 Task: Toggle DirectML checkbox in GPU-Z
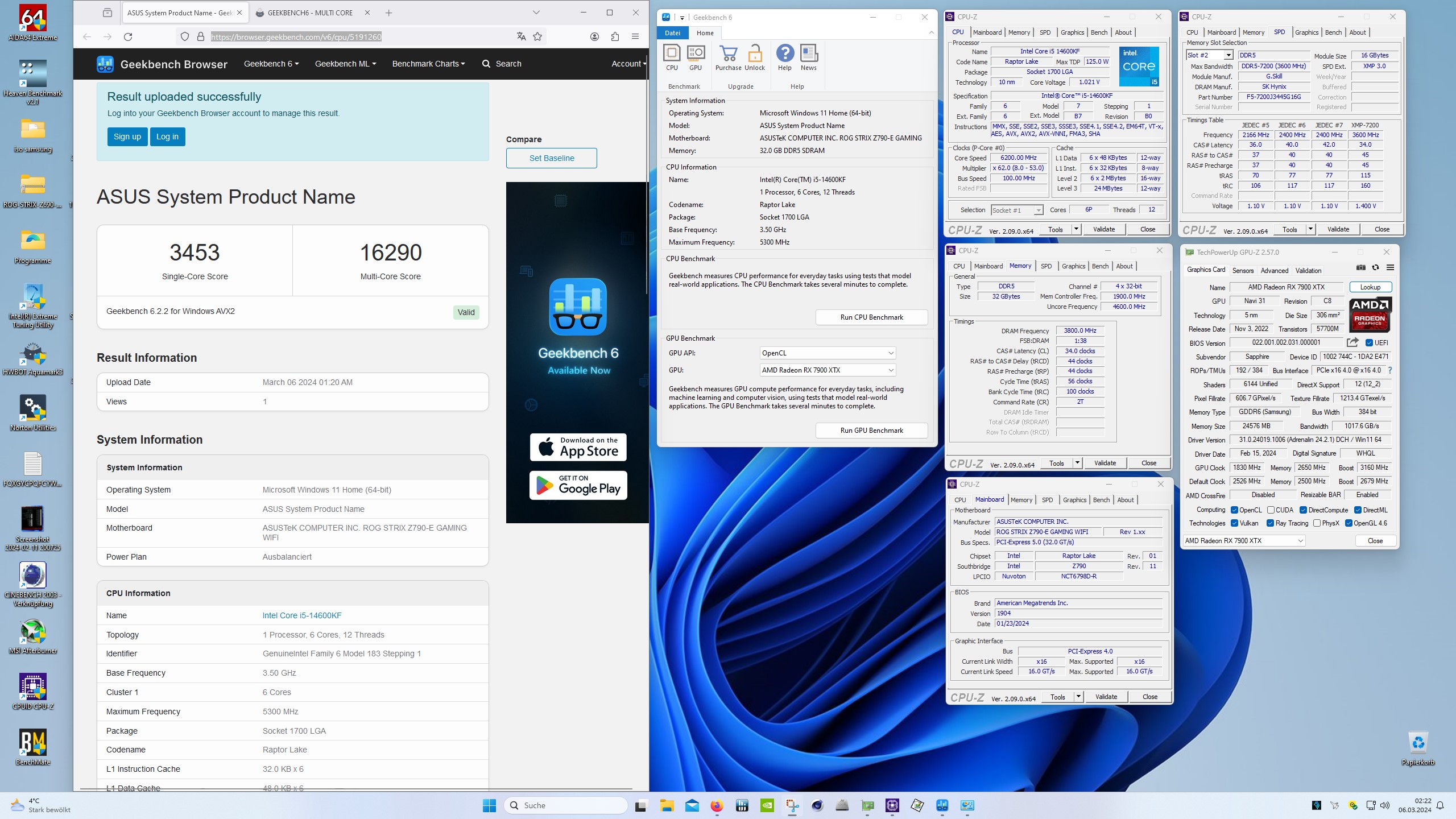coord(1358,510)
